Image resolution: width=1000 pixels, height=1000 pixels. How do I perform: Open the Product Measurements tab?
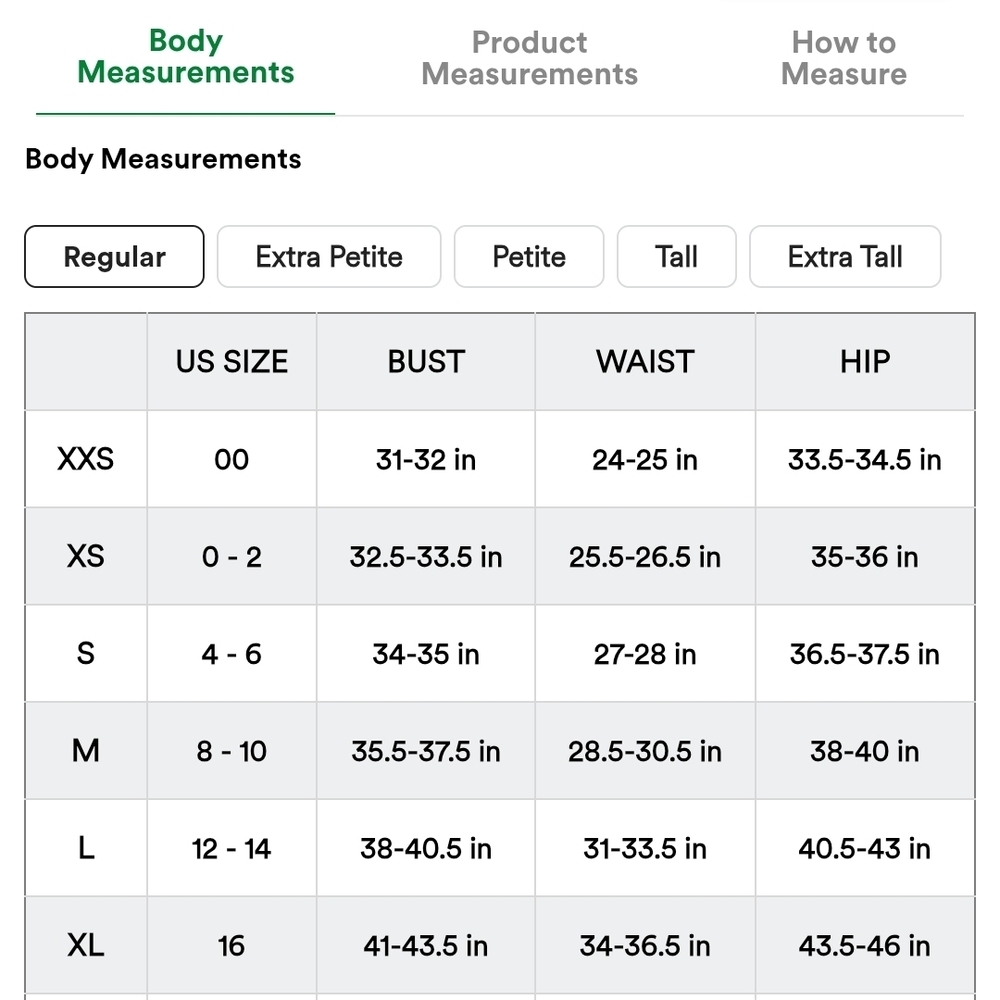tap(529, 58)
